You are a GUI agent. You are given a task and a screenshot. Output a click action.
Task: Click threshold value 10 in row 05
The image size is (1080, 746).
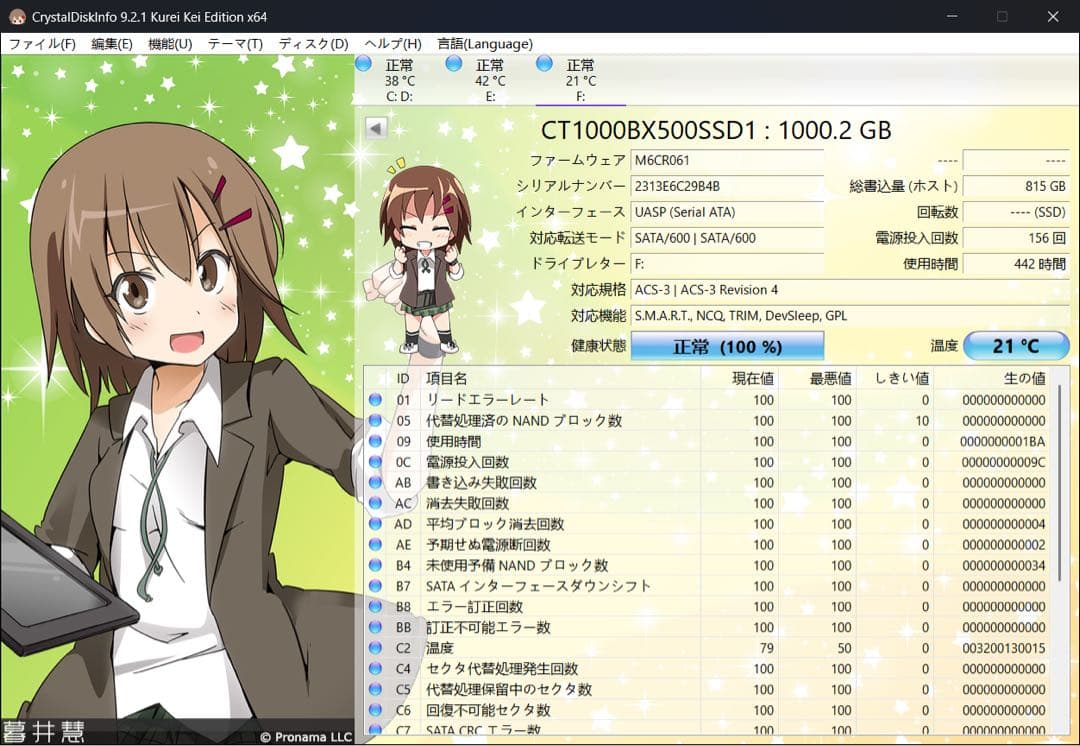922,421
